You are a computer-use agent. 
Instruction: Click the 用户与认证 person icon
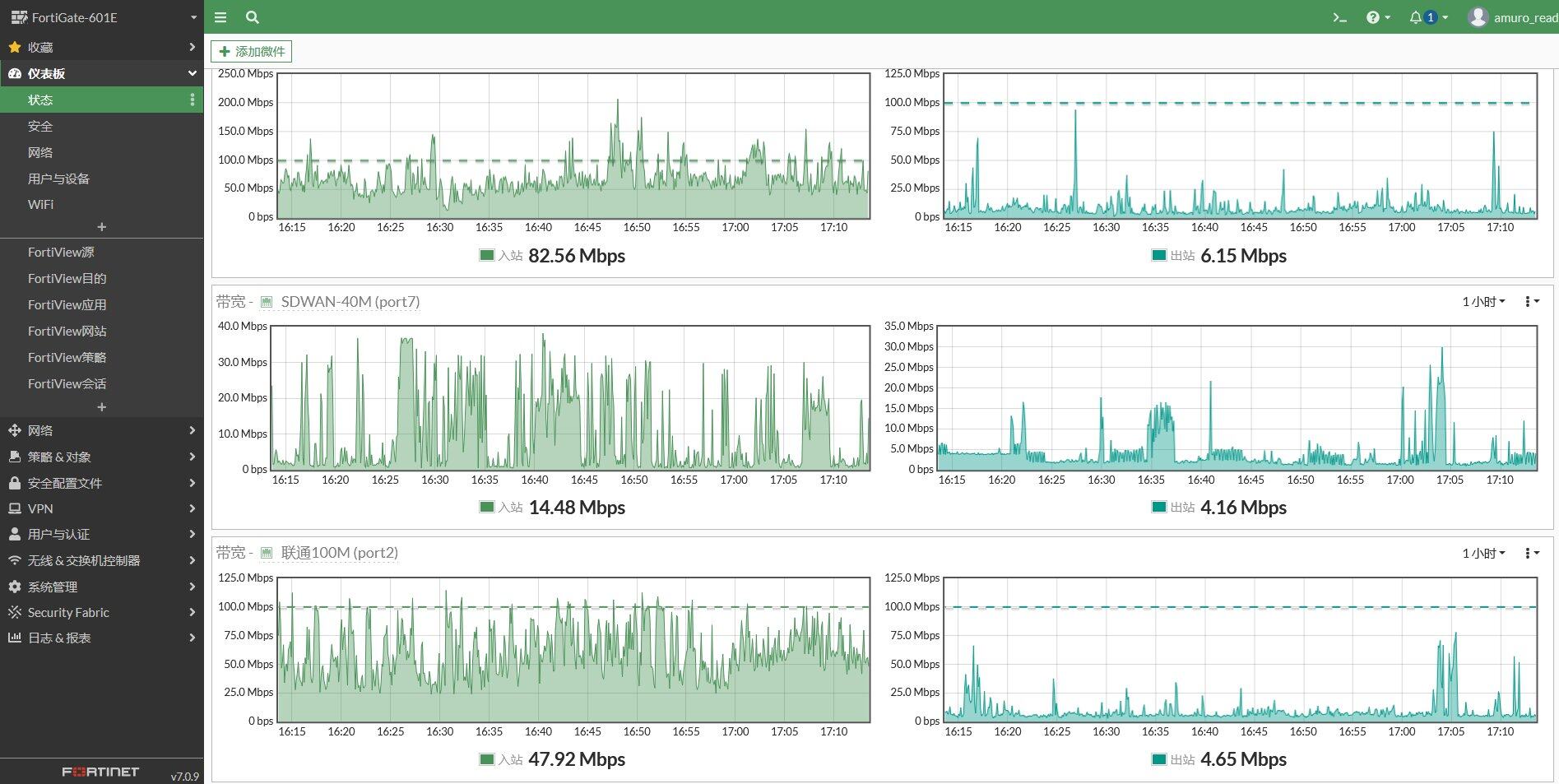coord(15,534)
